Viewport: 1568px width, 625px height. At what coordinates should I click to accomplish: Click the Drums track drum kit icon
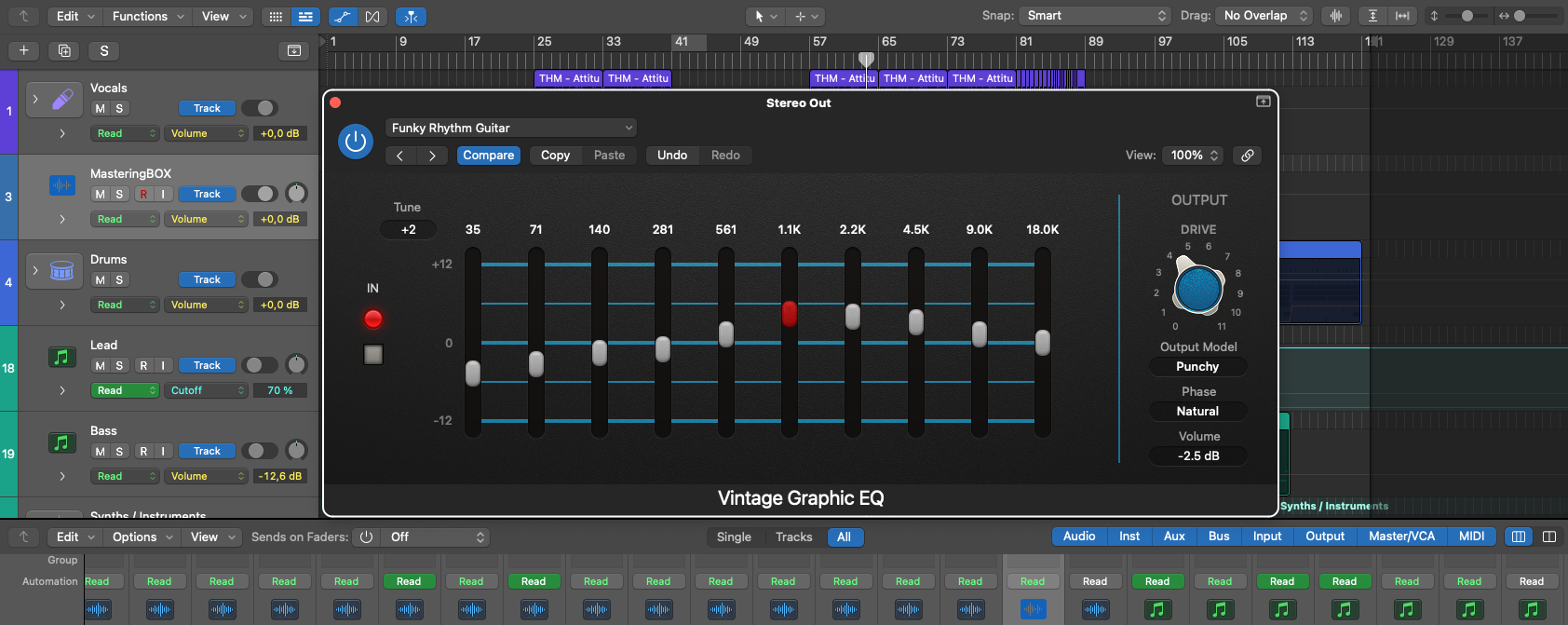[x=61, y=270]
